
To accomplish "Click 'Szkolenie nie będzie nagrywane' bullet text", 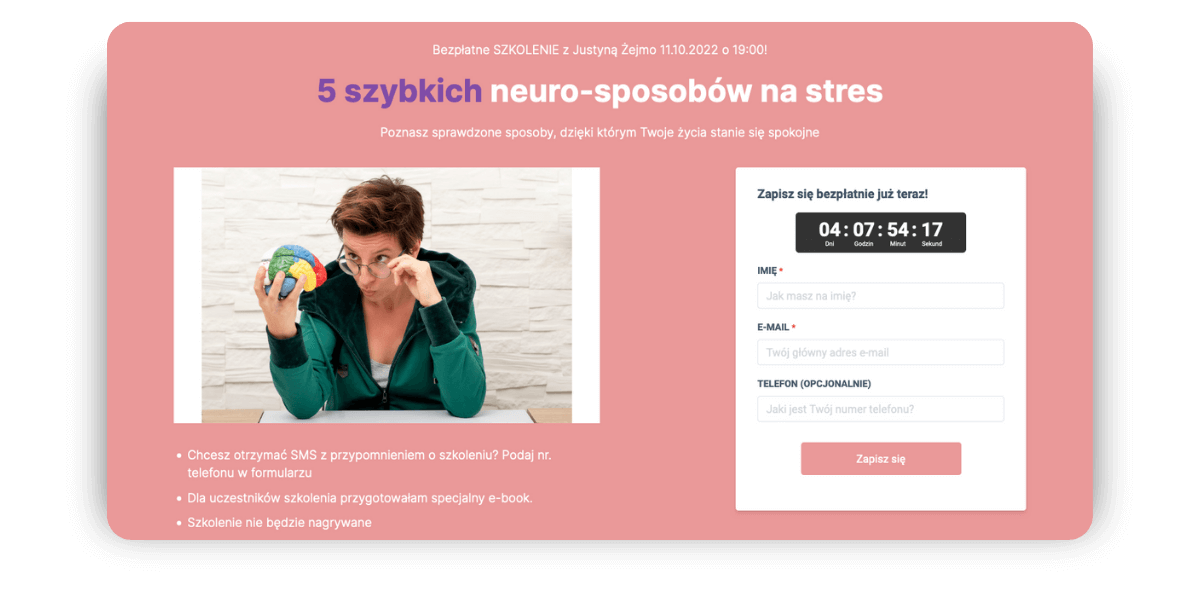I will (x=279, y=522).
